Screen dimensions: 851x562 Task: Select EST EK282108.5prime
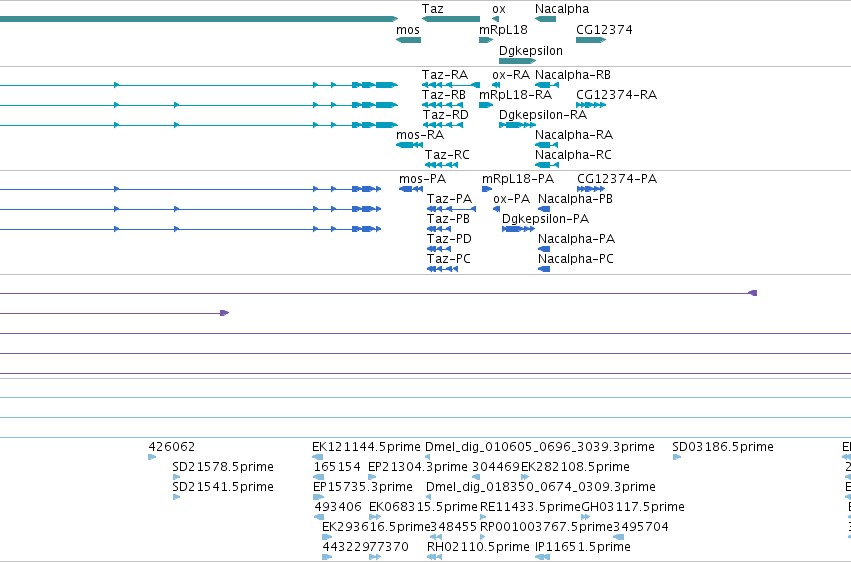575,467
